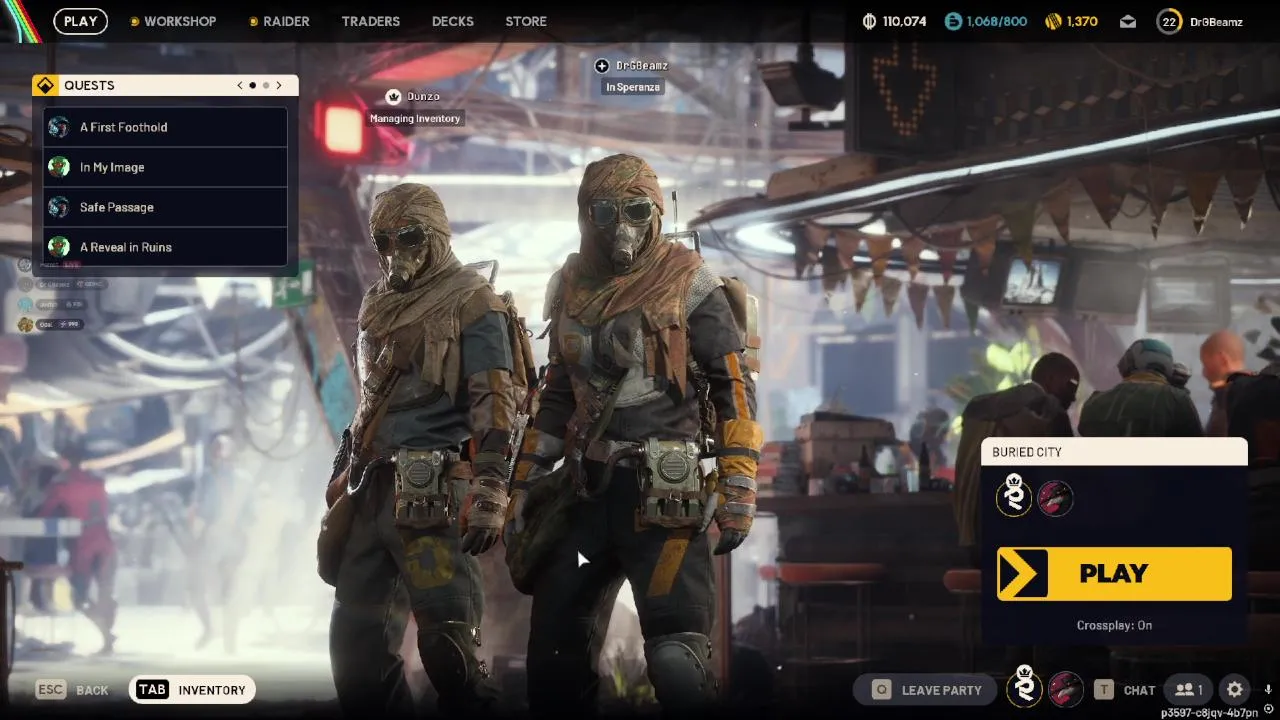Open the Safe Passage quest
This screenshot has width=1280, height=720.
pyautogui.click(x=166, y=207)
